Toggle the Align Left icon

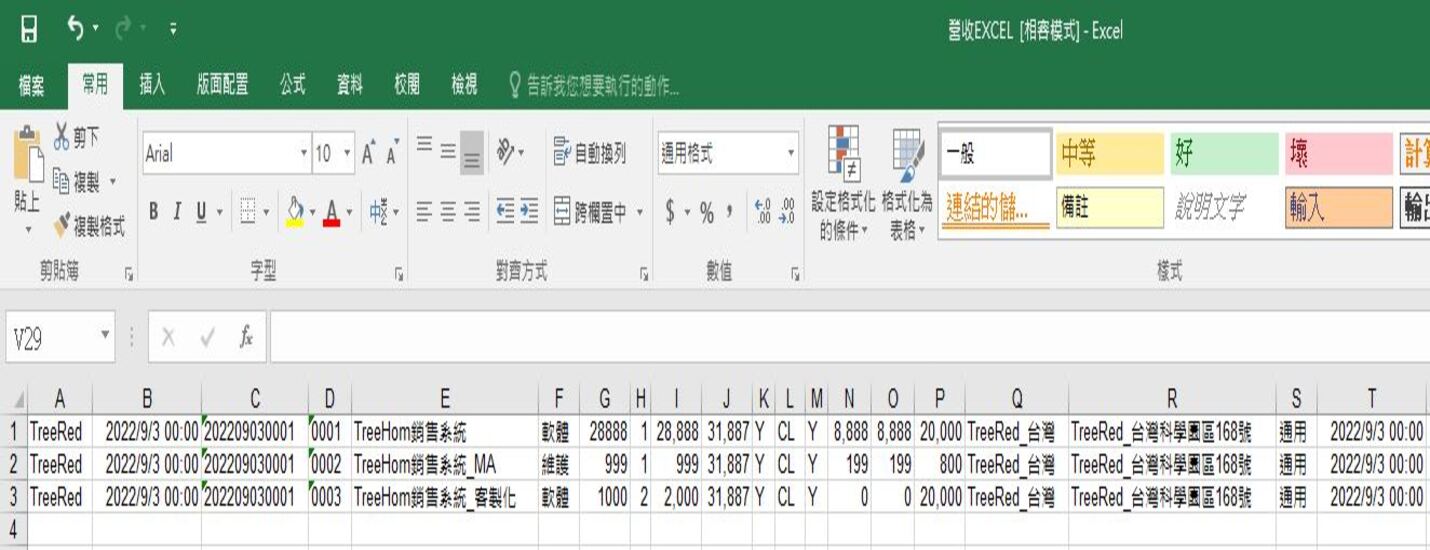[424, 211]
